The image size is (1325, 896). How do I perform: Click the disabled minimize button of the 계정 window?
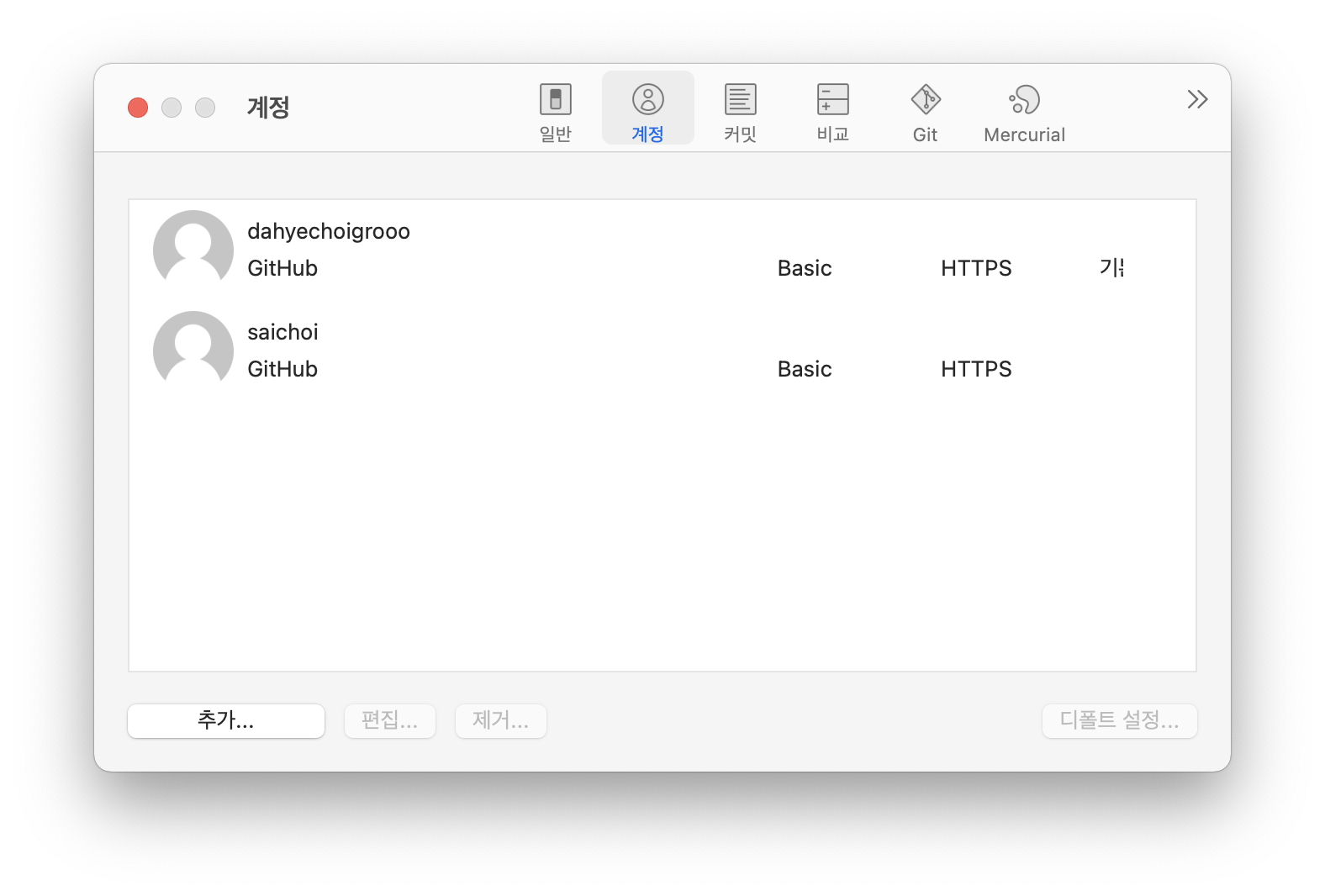click(172, 108)
